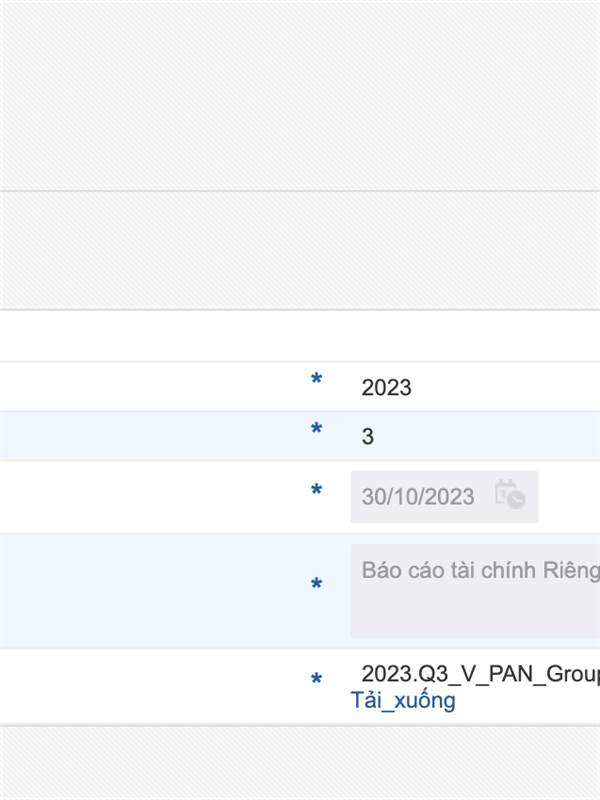Screen dimensions: 600x800
Task: Click the required asterisk beside 2023
Action: [x=316, y=379]
